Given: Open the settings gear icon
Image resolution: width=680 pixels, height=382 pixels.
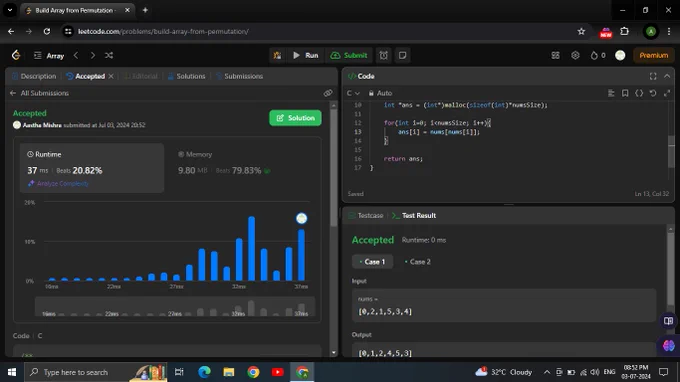Looking at the screenshot, I should (575, 56).
